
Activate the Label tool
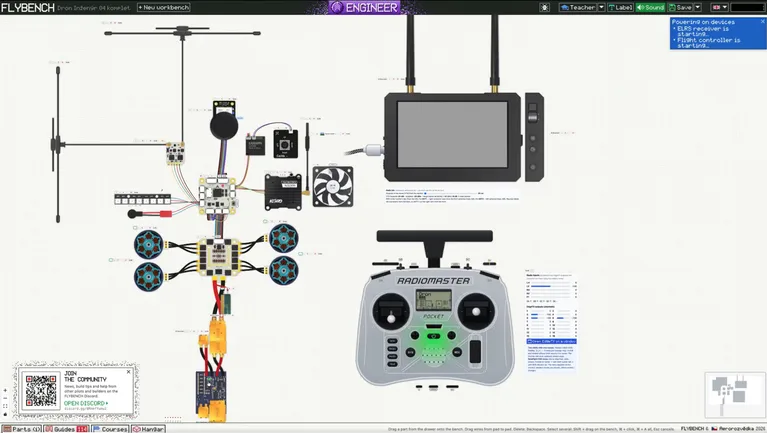(620, 7)
